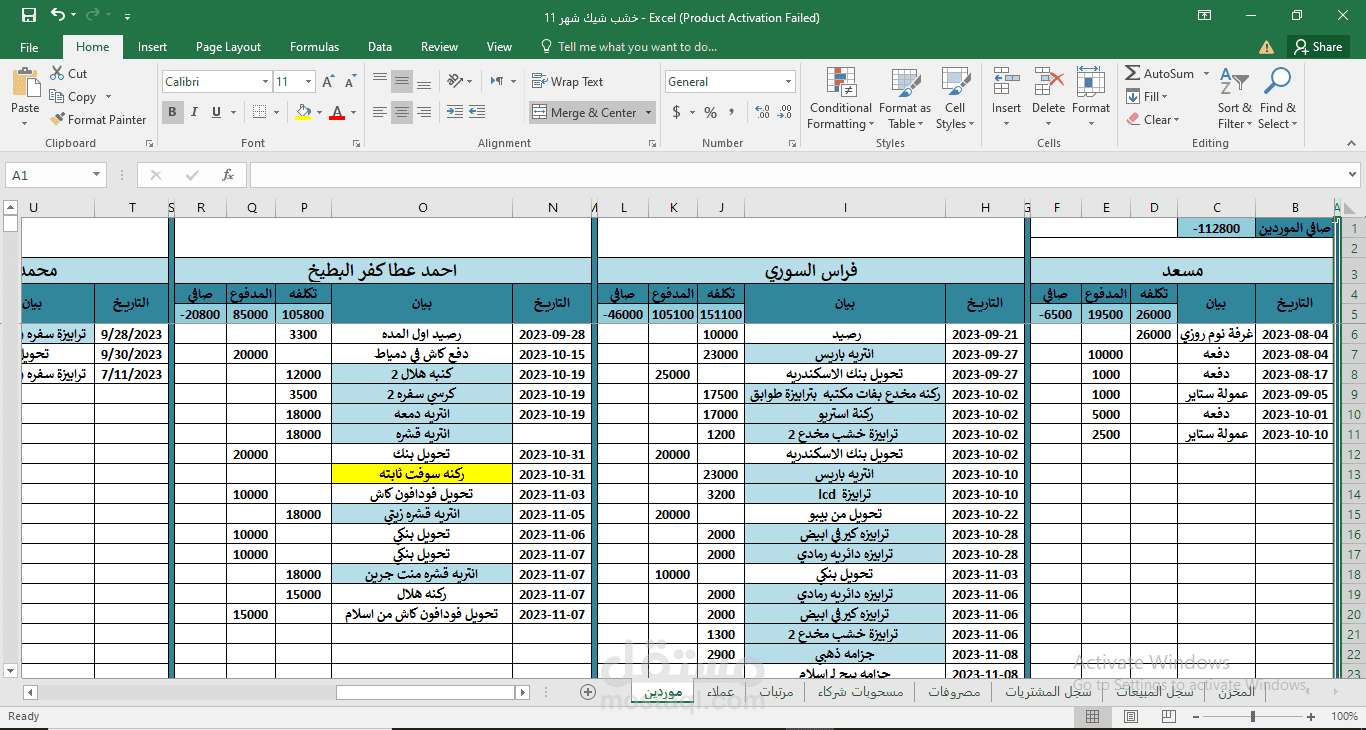Cut the selected cells

(x=68, y=73)
